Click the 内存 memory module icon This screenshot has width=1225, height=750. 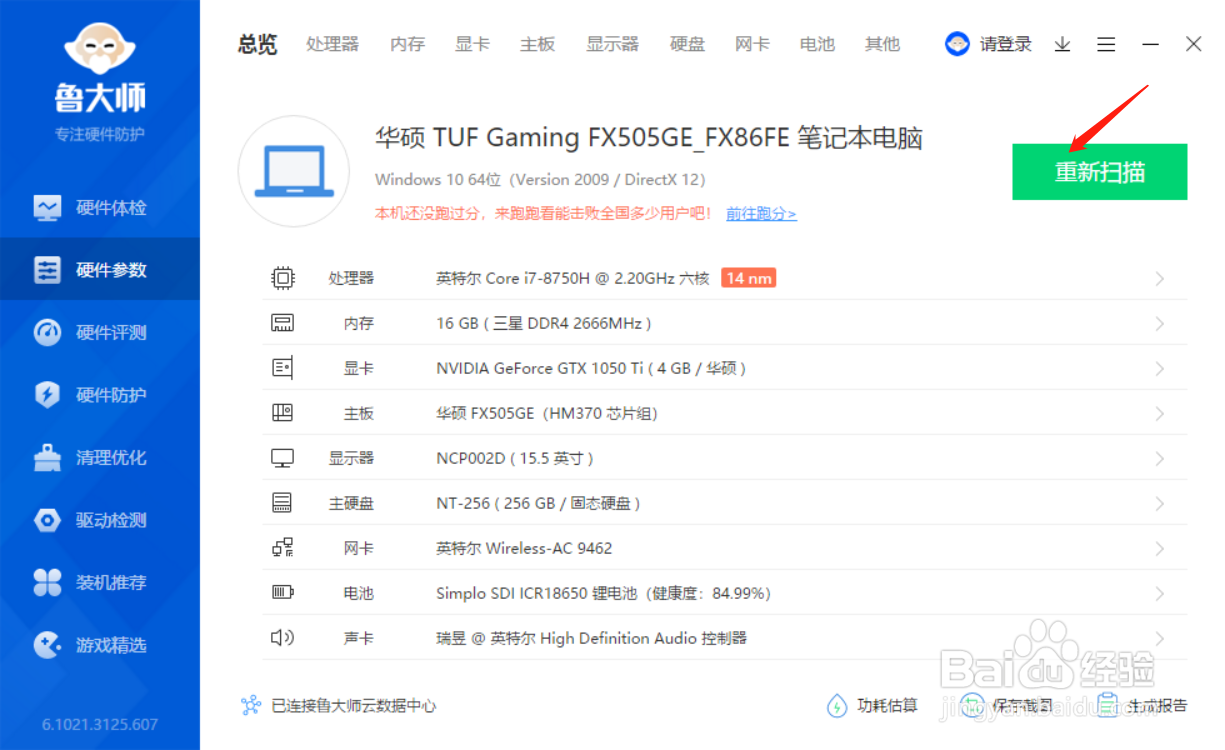tap(283, 323)
